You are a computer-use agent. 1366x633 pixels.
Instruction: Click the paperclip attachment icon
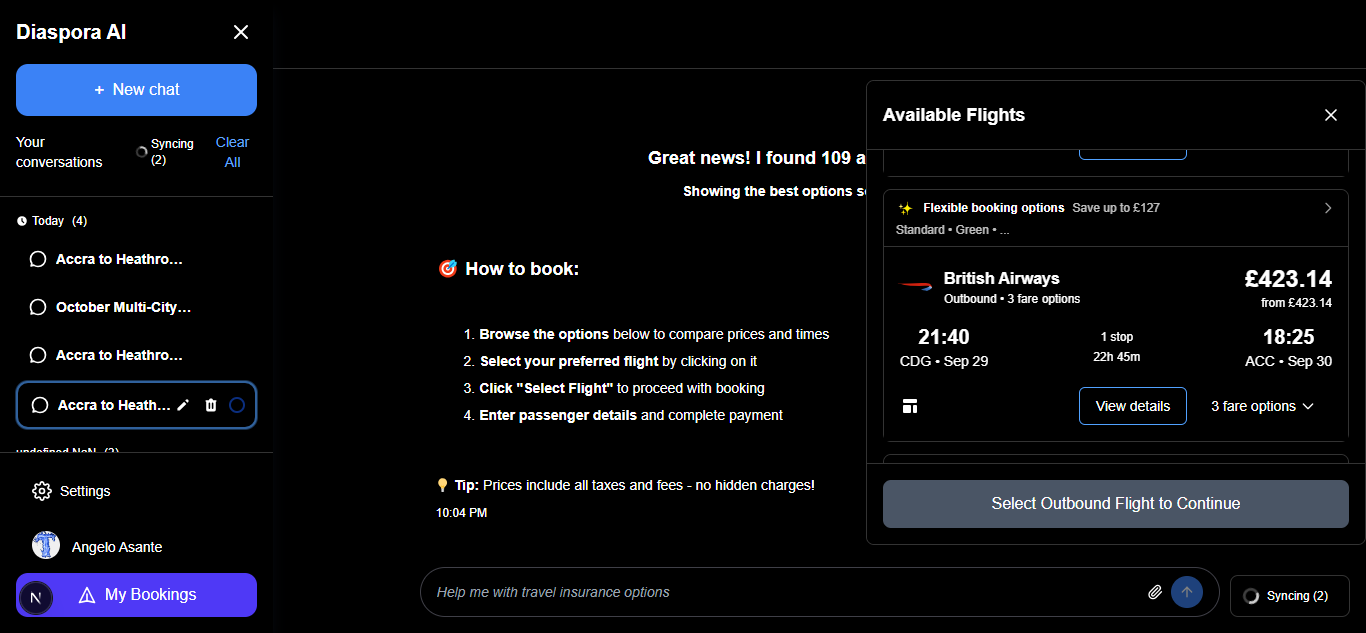(1155, 592)
